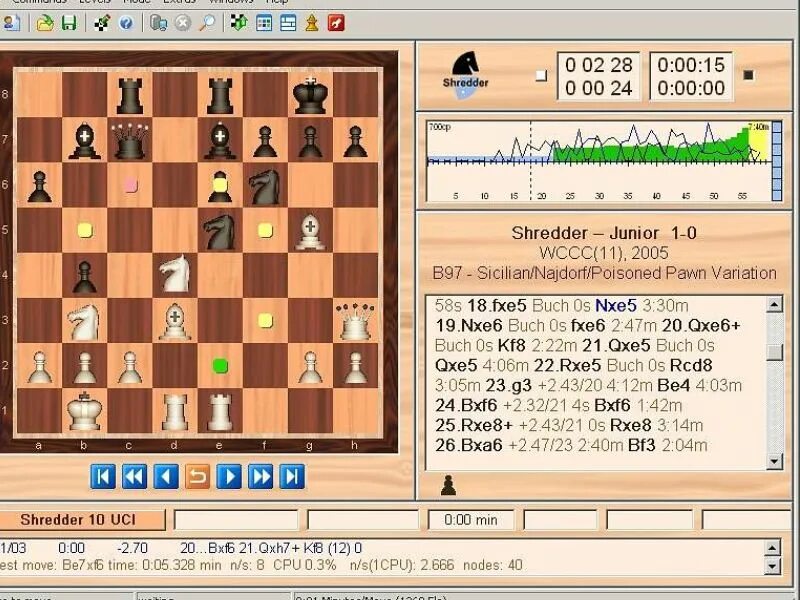Open engine settings with the red wrench icon

tap(335, 22)
